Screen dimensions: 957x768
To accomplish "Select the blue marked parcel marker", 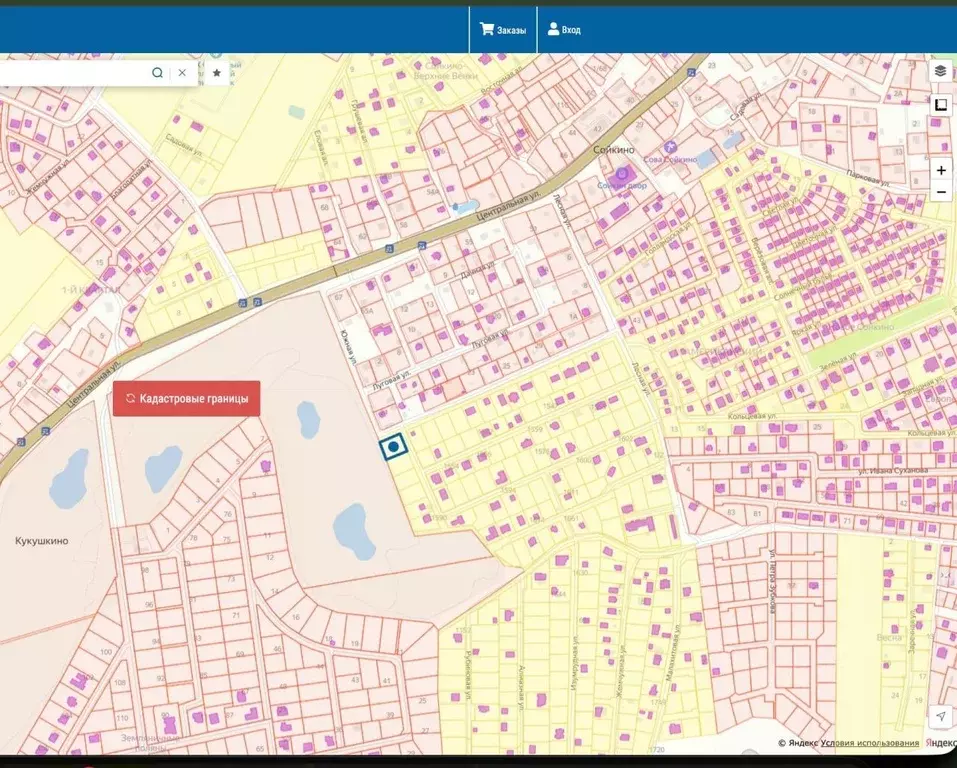I will 394,447.
